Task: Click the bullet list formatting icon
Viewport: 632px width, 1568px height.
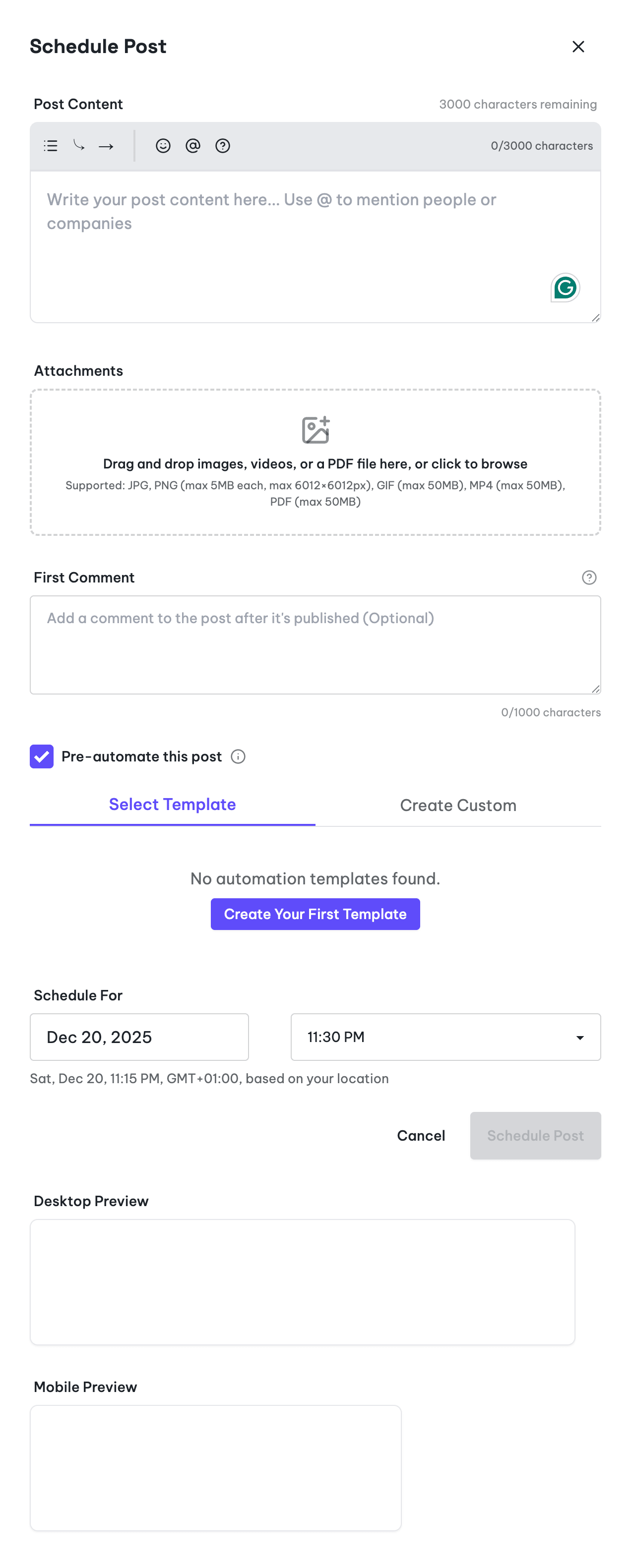Action: (x=51, y=145)
